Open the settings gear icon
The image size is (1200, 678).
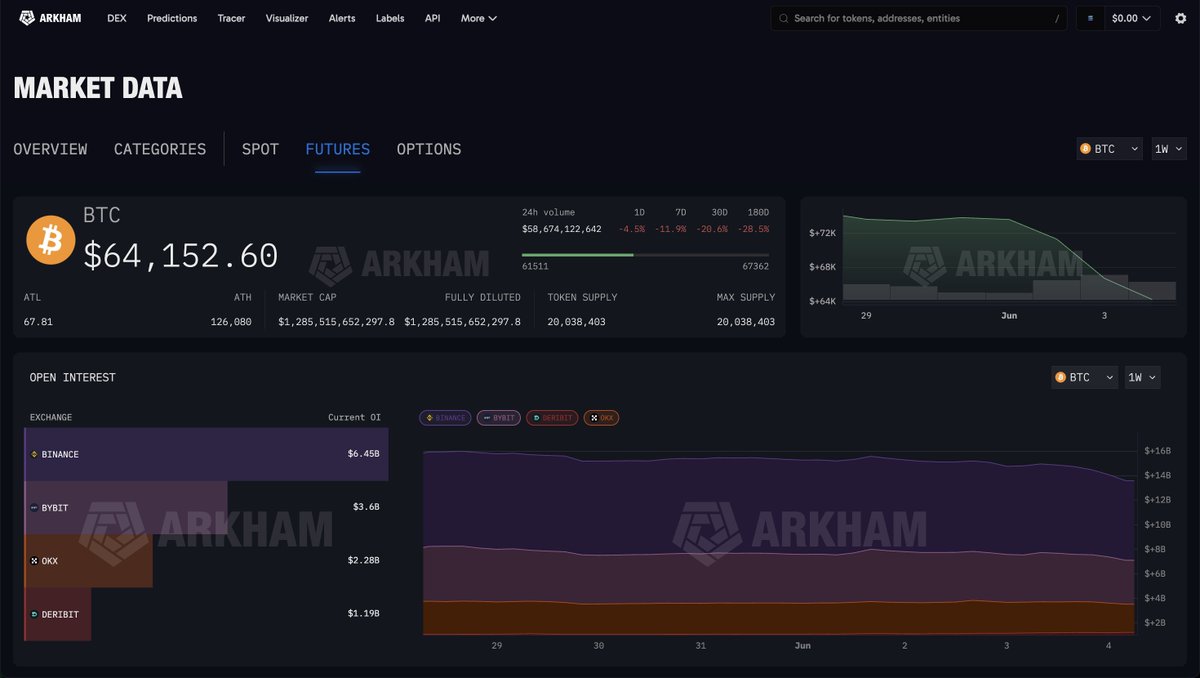(x=1180, y=18)
